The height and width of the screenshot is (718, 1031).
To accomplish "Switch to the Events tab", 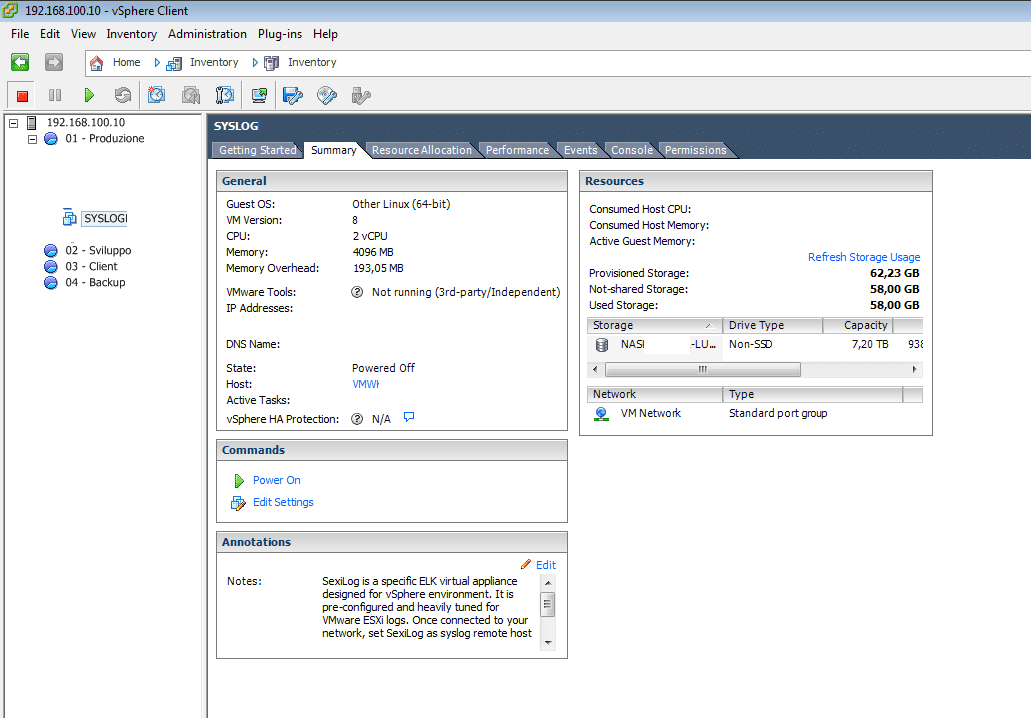I will (x=581, y=150).
